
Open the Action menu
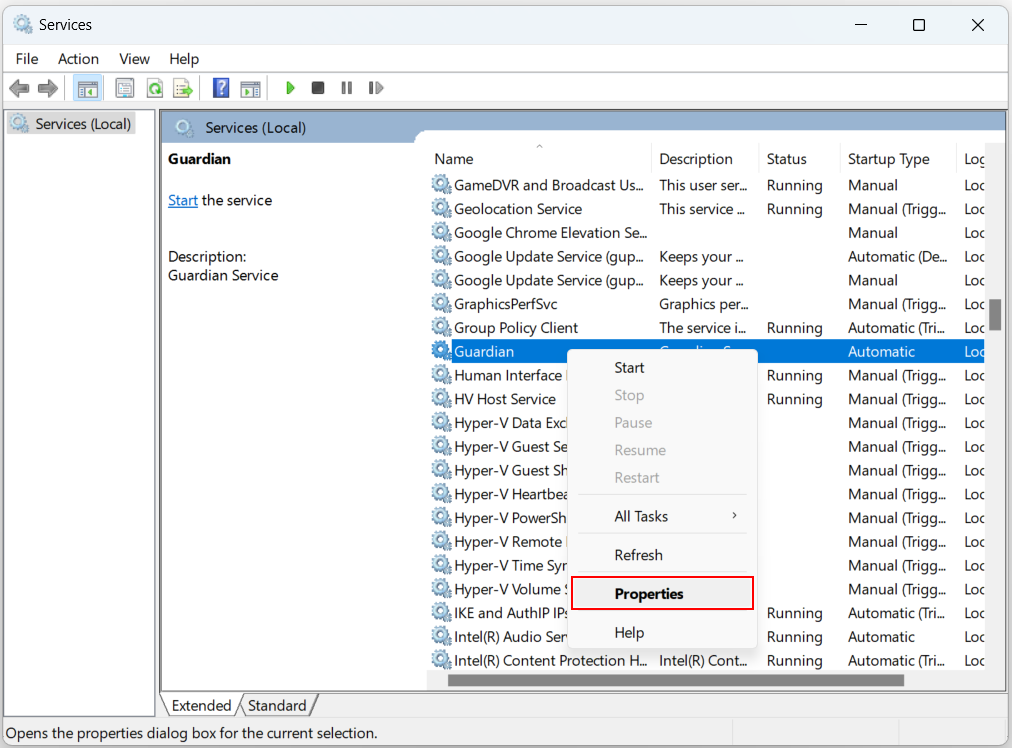pyautogui.click(x=78, y=59)
